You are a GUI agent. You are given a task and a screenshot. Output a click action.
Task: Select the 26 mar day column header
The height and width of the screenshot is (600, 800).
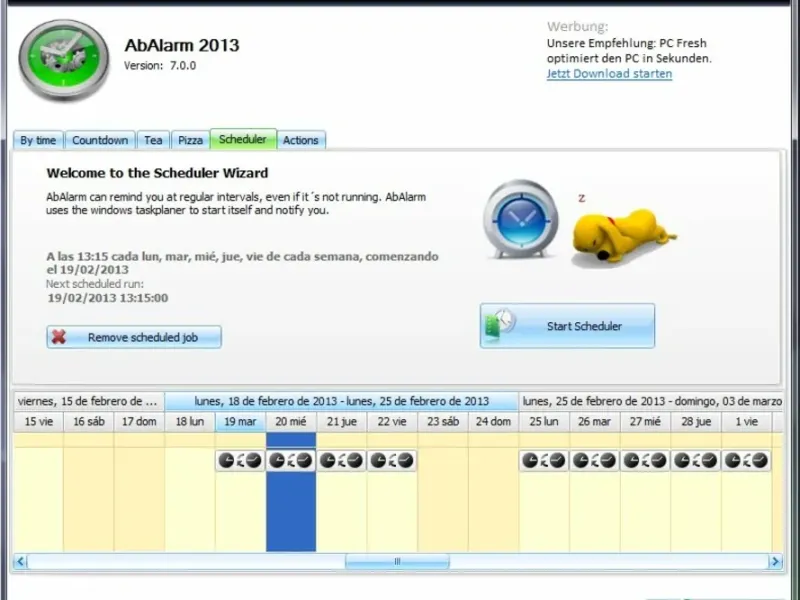(594, 422)
